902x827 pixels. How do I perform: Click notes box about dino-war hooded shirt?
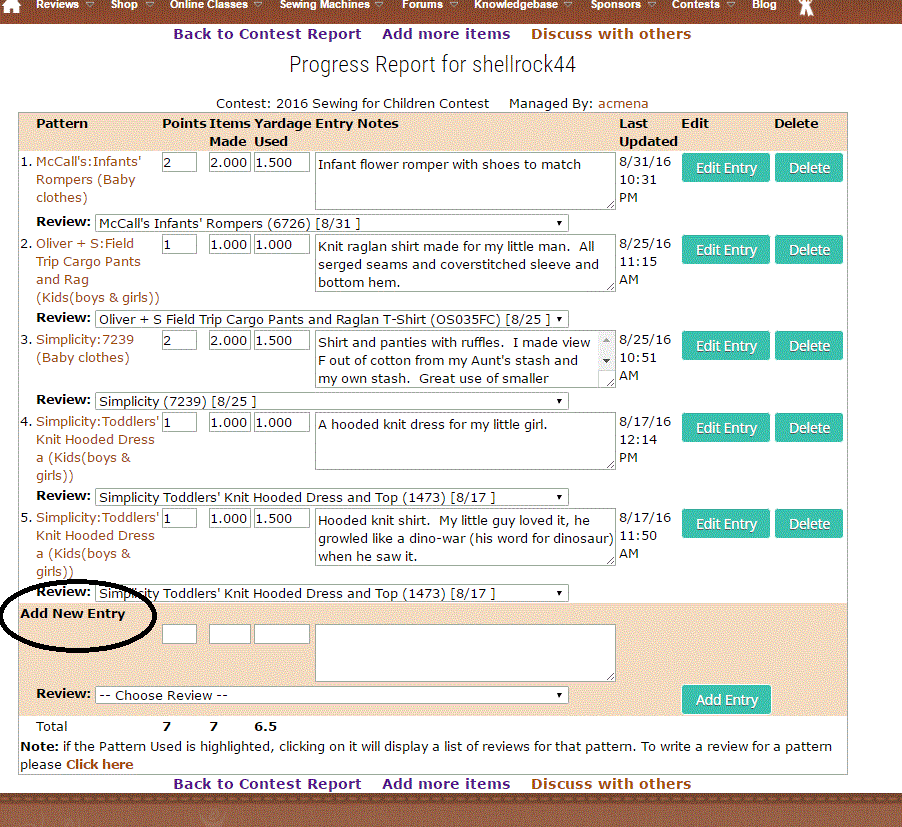465,537
